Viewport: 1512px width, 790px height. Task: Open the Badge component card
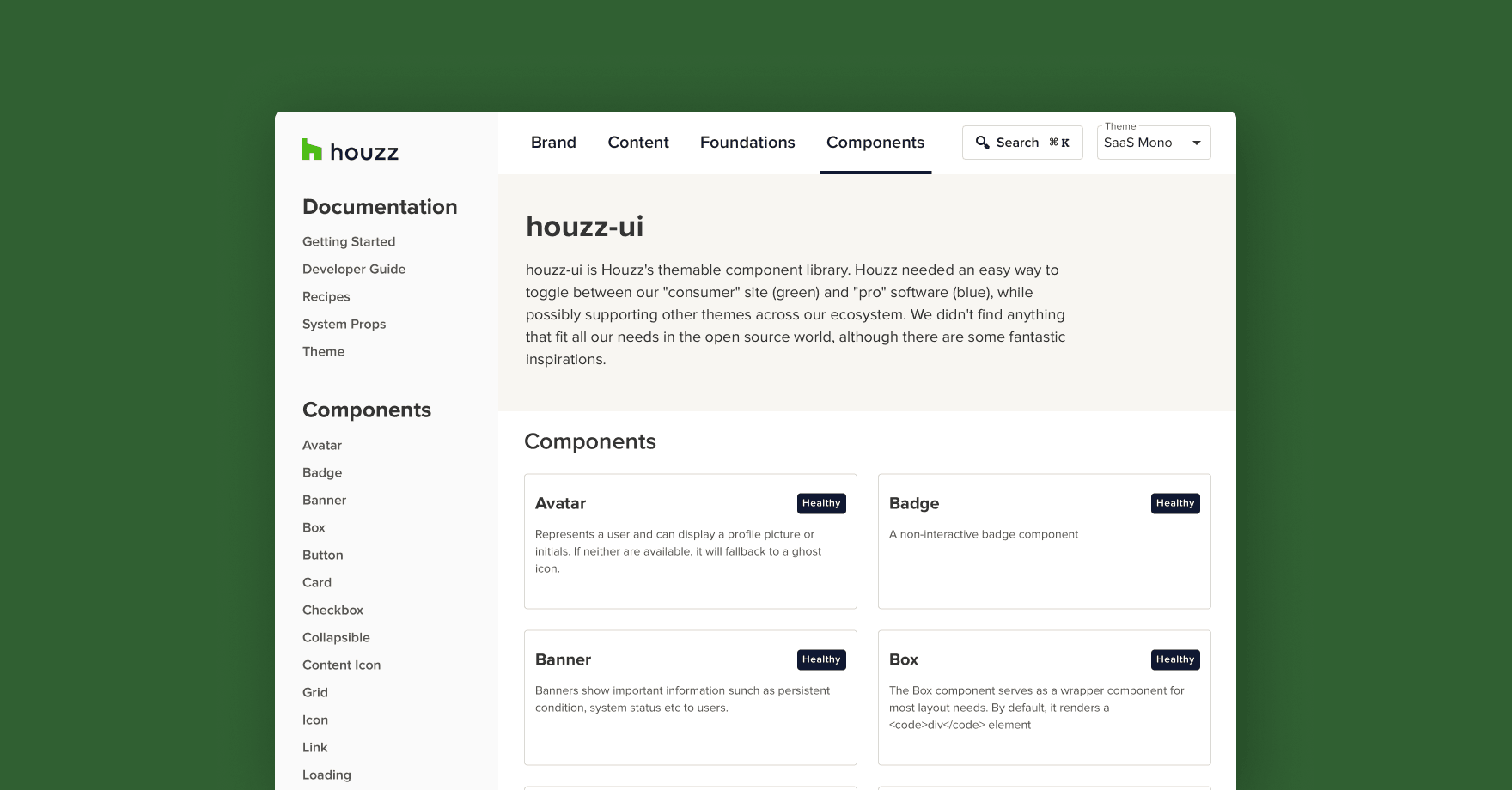[x=1045, y=542]
